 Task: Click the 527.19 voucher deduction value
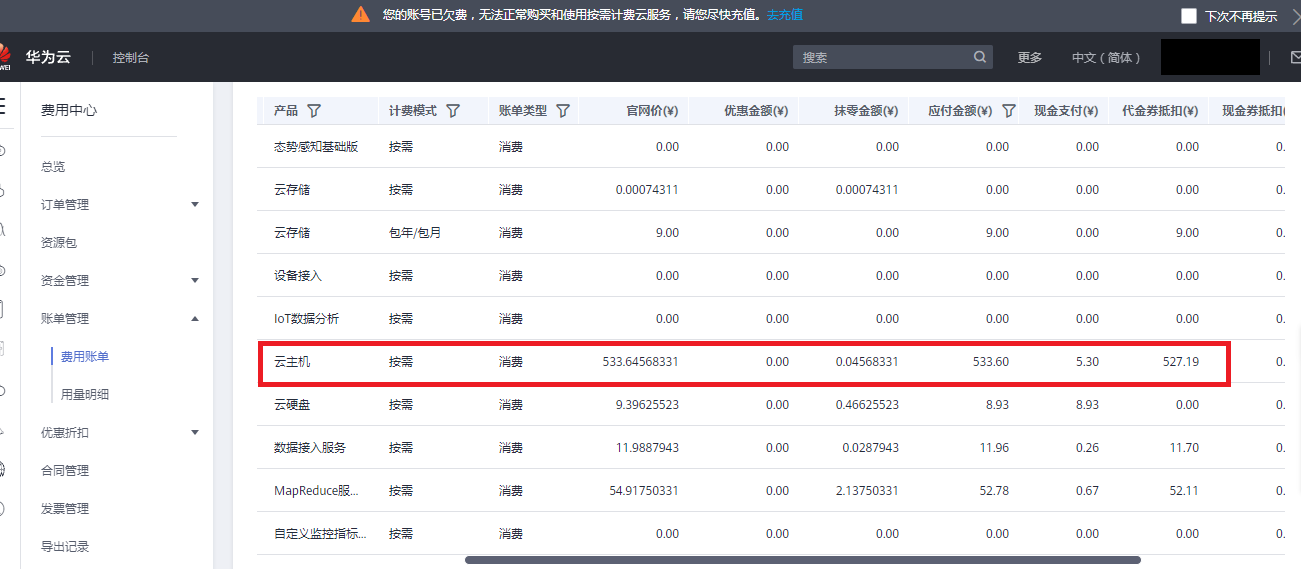(x=1181, y=362)
